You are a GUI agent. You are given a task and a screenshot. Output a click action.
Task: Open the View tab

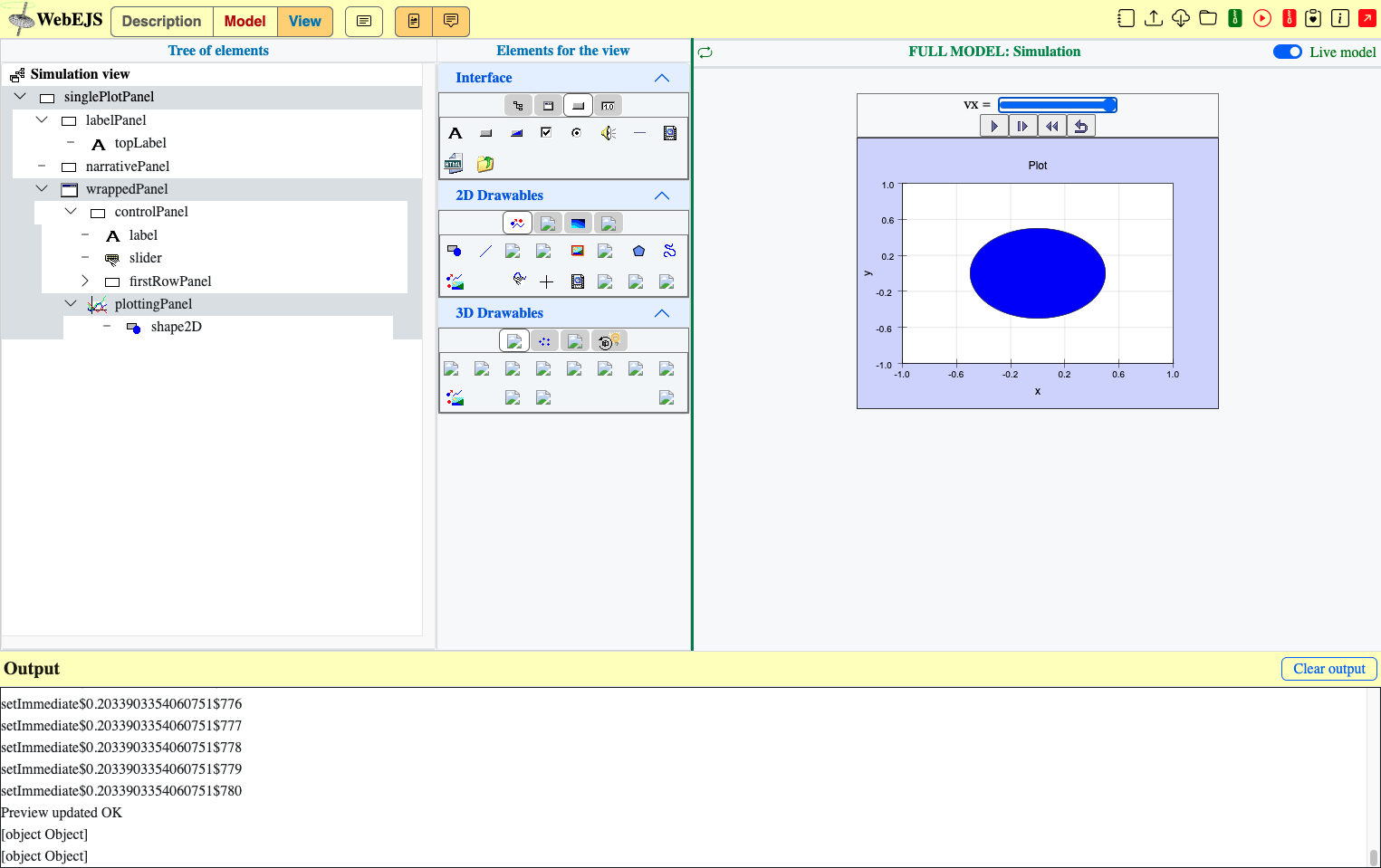pyautogui.click(x=305, y=21)
